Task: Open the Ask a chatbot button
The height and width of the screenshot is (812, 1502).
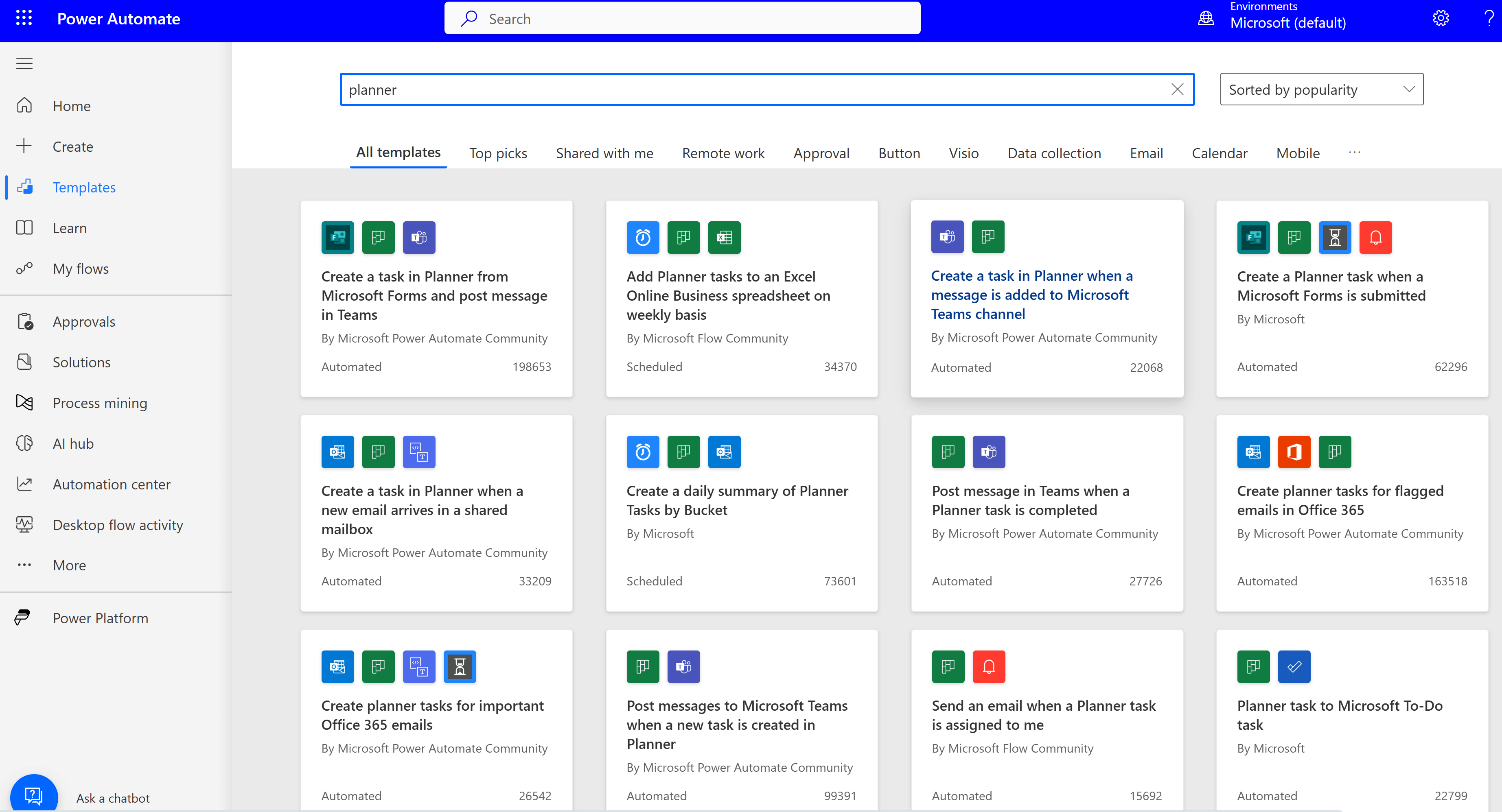Action: tap(34, 795)
